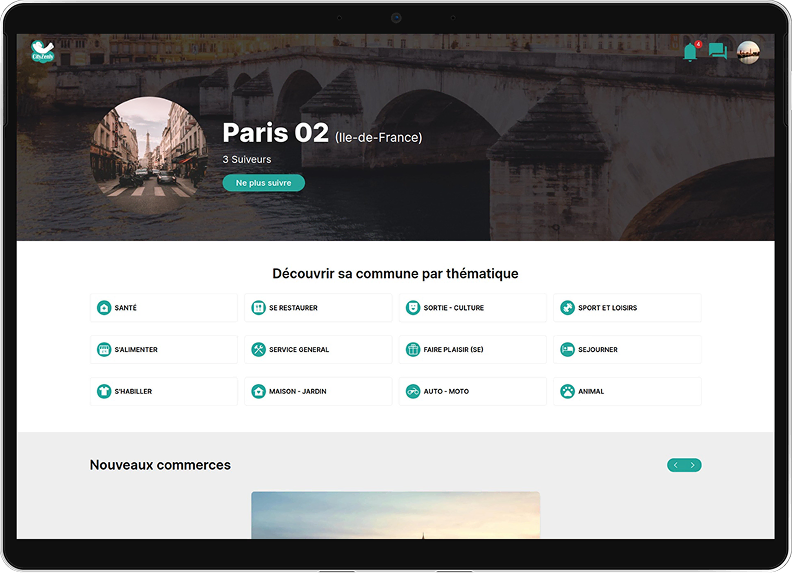This screenshot has height=573, width=792.
Task: Open the Paris 02 round profile photo
Action: point(149,156)
